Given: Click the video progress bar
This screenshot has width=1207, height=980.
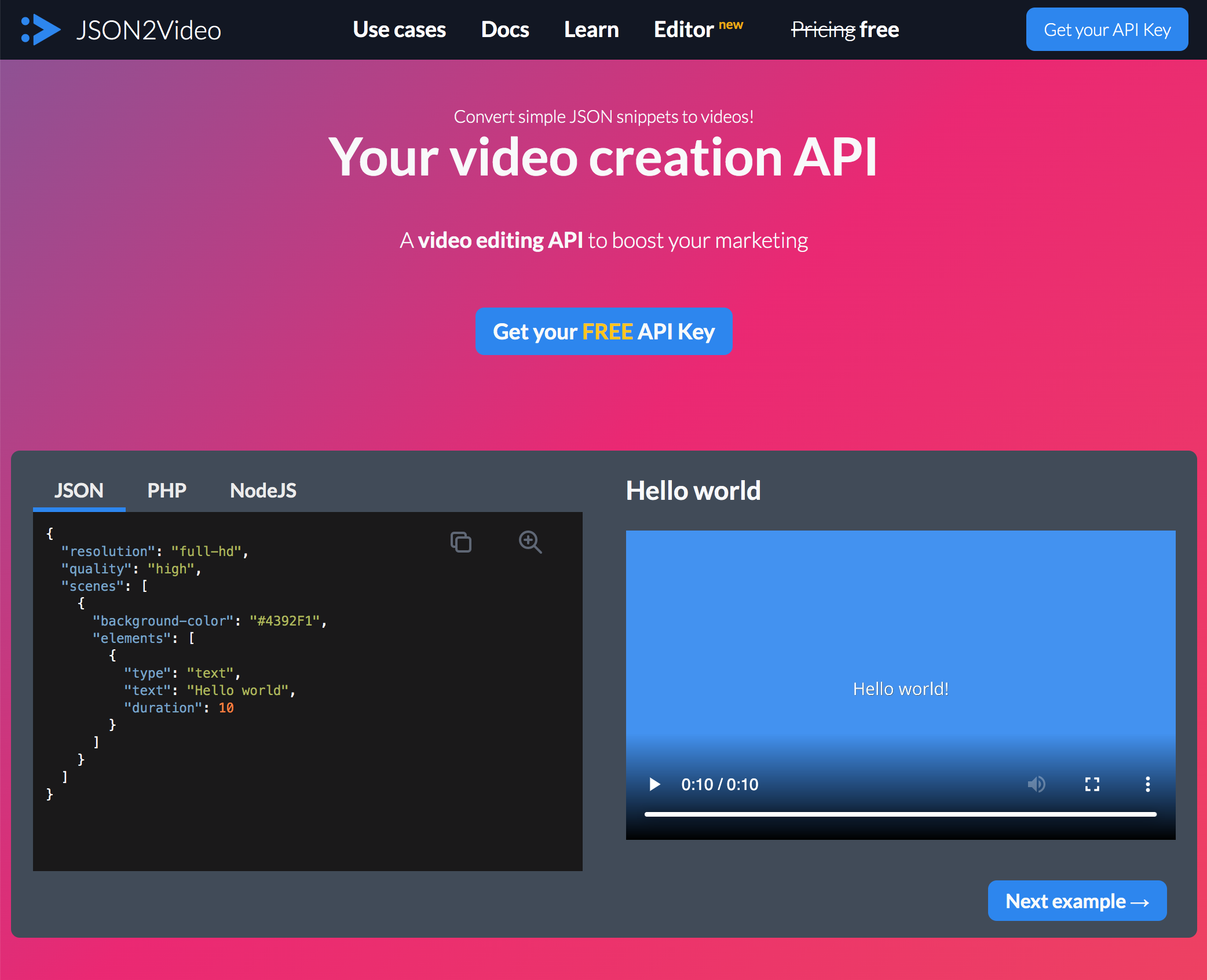Looking at the screenshot, I should [900, 814].
